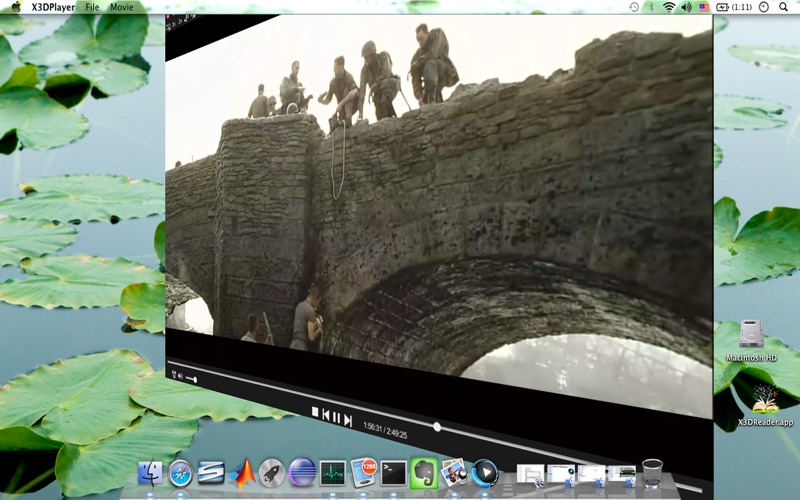Restore third minimized window in Dock
800x500 pixels.
click(x=591, y=475)
